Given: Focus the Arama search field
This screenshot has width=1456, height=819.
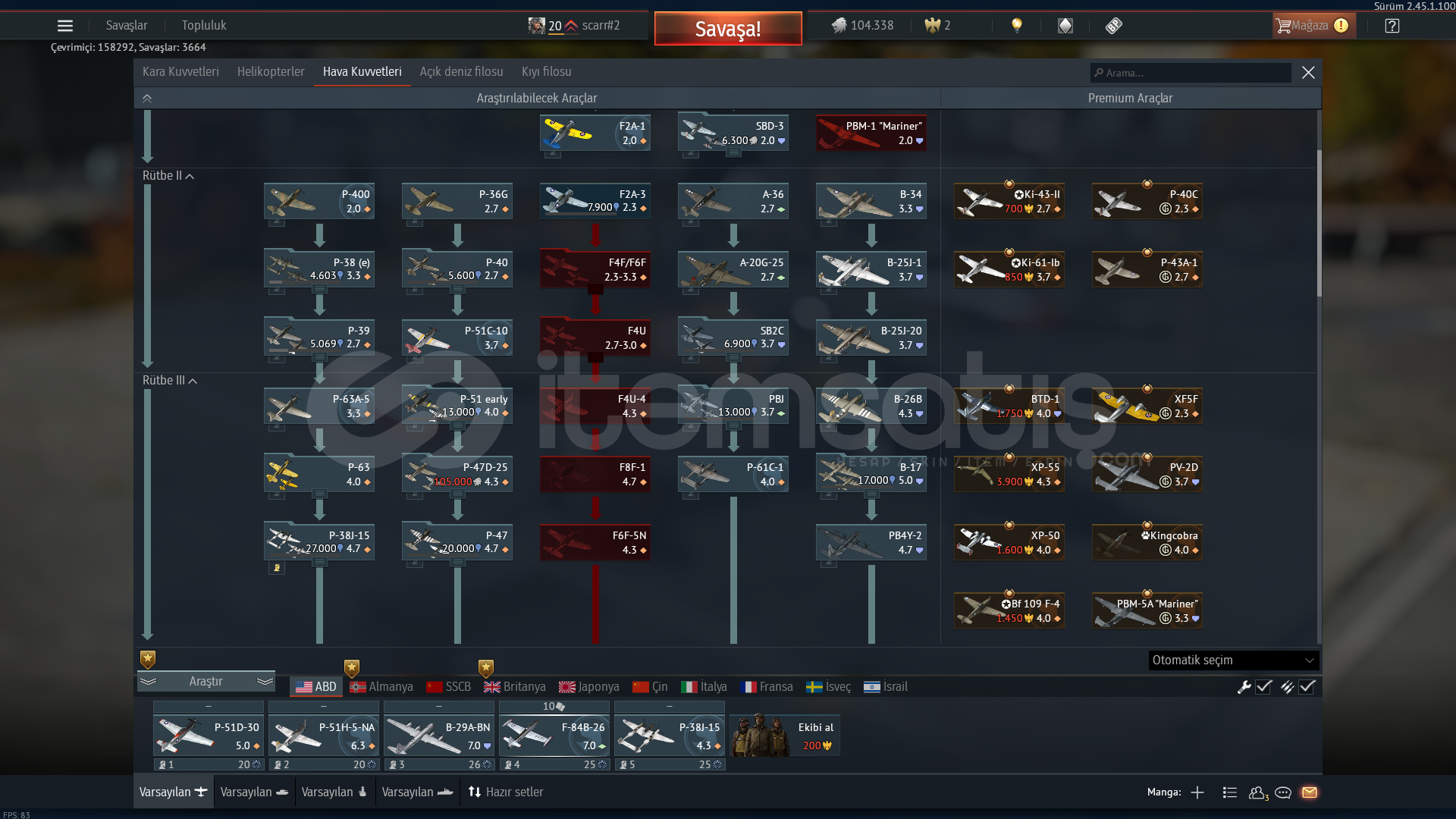Looking at the screenshot, I should point(1191,73).
